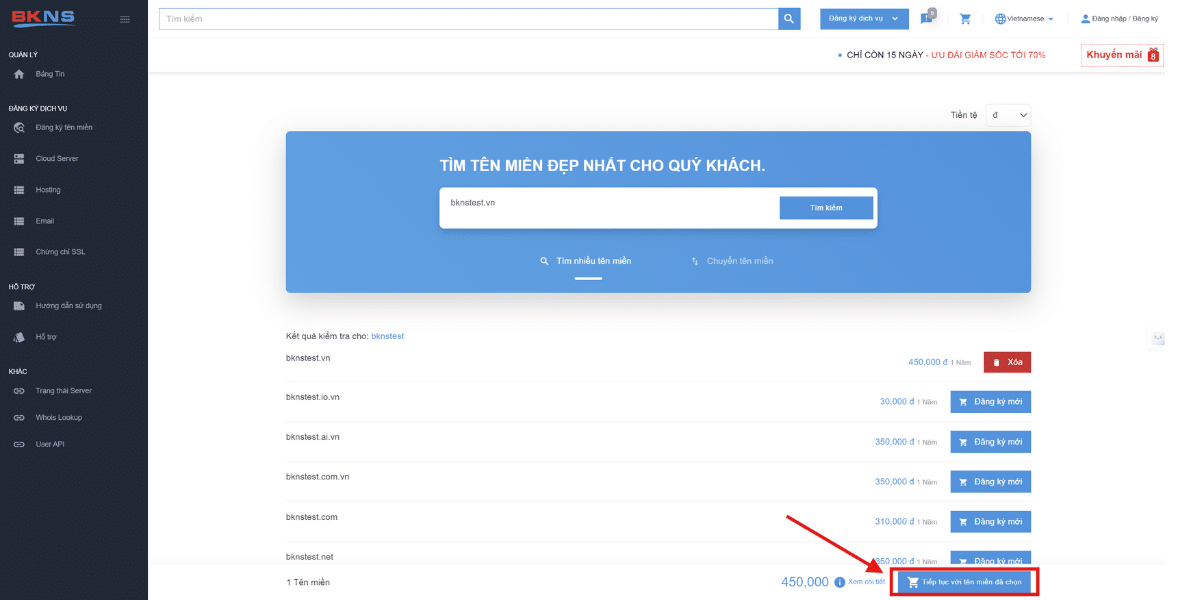Toggle the sidebar hamburger menu icon
The image size is (1200, 600).
pyautogui.click(x=125, y=19)
